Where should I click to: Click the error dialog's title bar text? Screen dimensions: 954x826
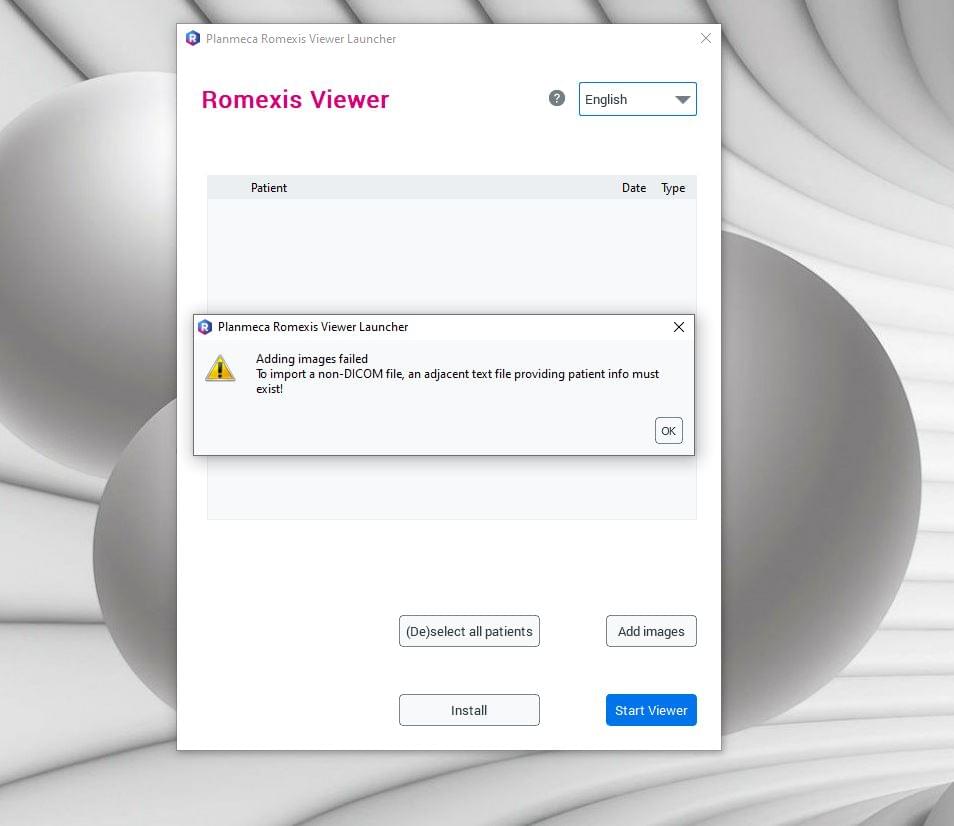(x=313, y=327)
